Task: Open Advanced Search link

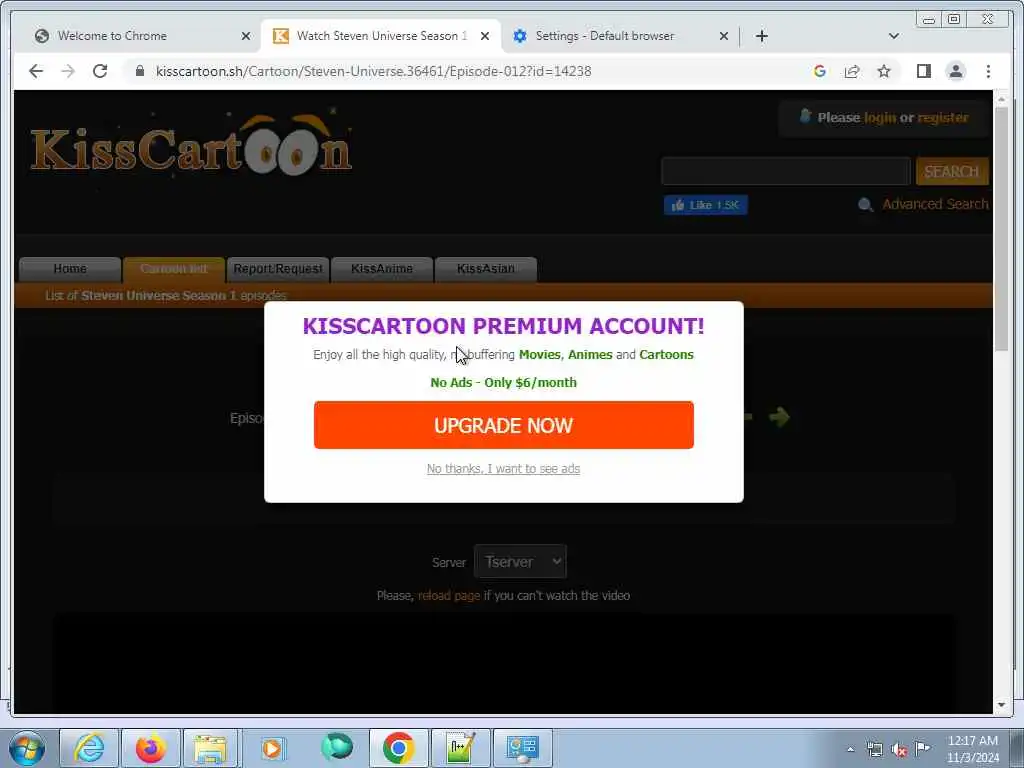Action: click(935, 204)
